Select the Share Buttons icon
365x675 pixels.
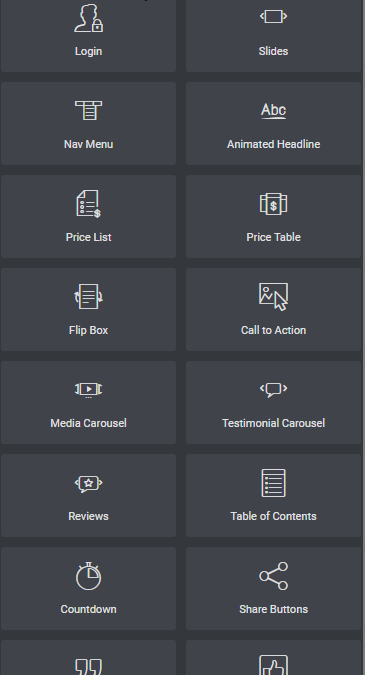[273, 576]
